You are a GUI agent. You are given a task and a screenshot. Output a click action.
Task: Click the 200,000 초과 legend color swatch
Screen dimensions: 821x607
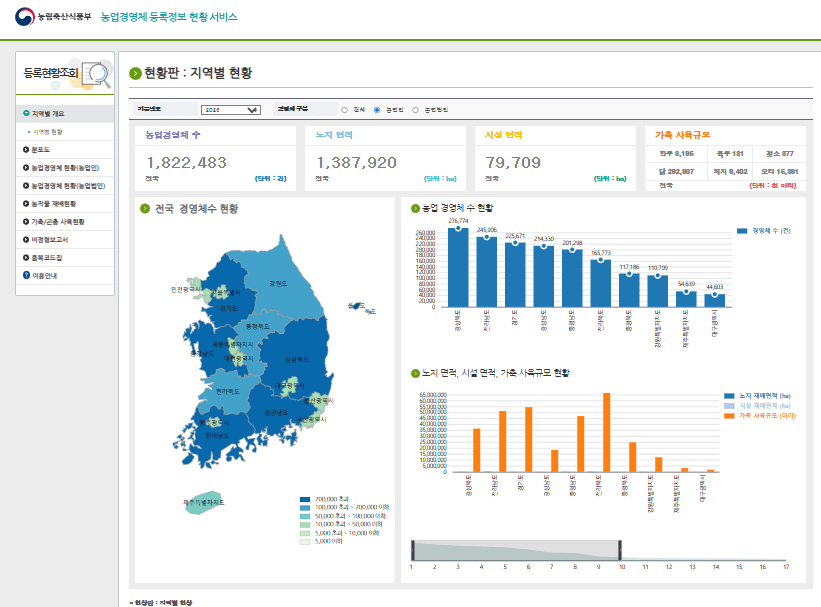[305, 500]
